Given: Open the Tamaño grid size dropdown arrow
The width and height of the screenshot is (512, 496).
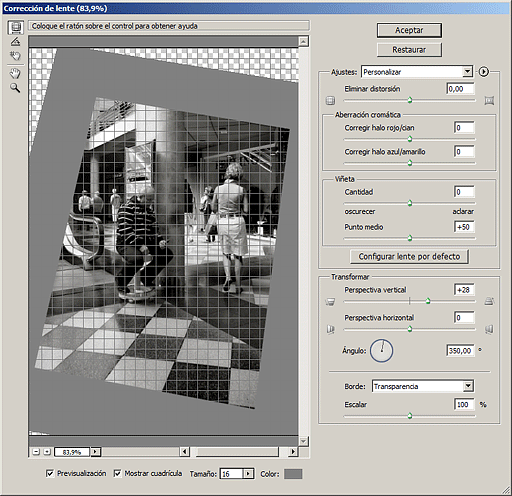Looking at the screenshot, I should 248,474.
